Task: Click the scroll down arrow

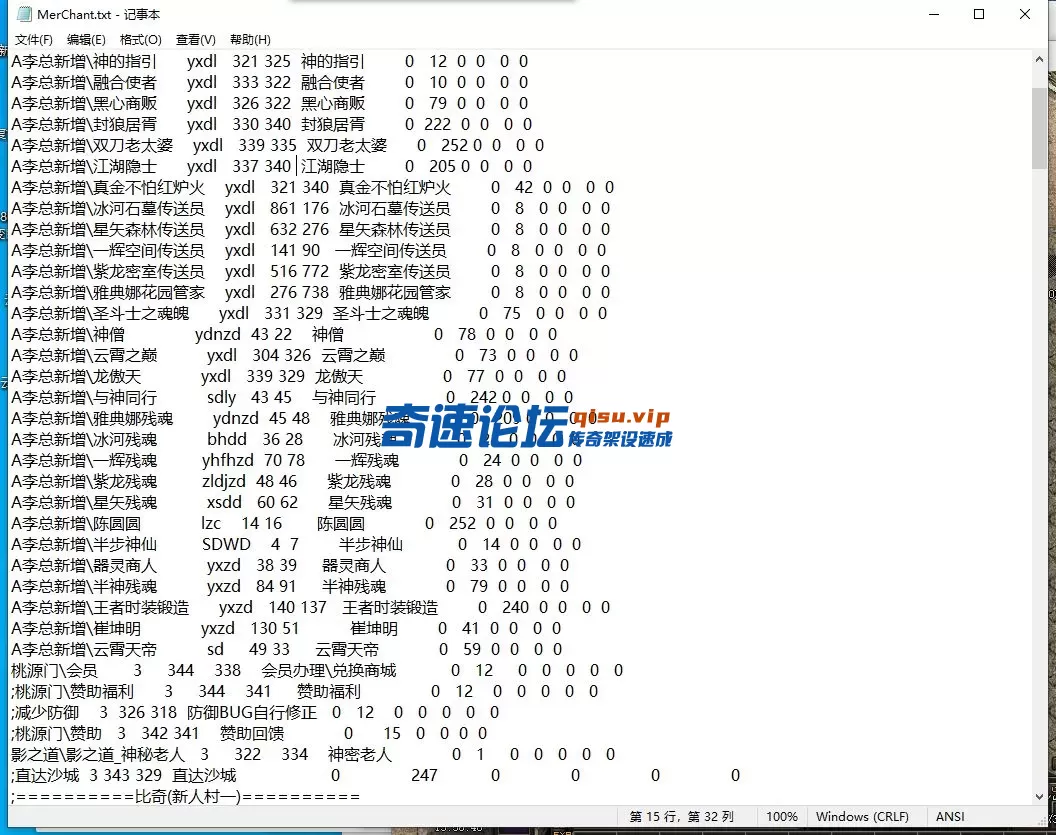Action: click(1039, 797)
